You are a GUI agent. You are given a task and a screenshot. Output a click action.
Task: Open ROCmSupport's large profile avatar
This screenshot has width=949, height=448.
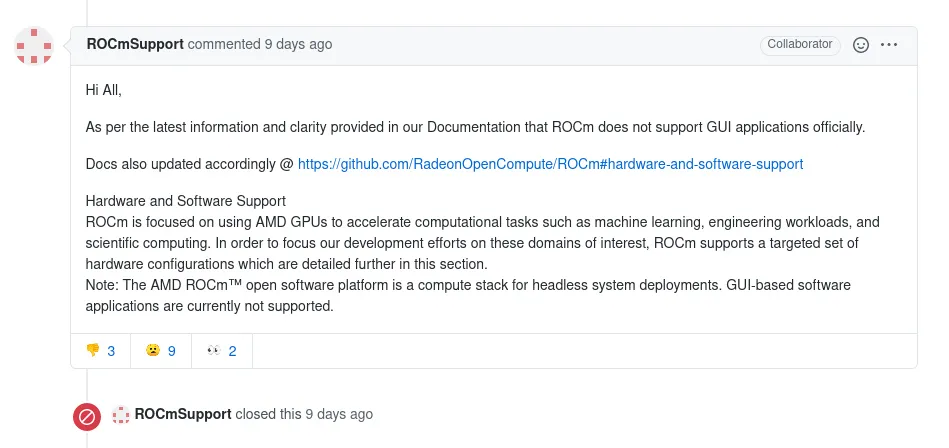coord(34,45)
